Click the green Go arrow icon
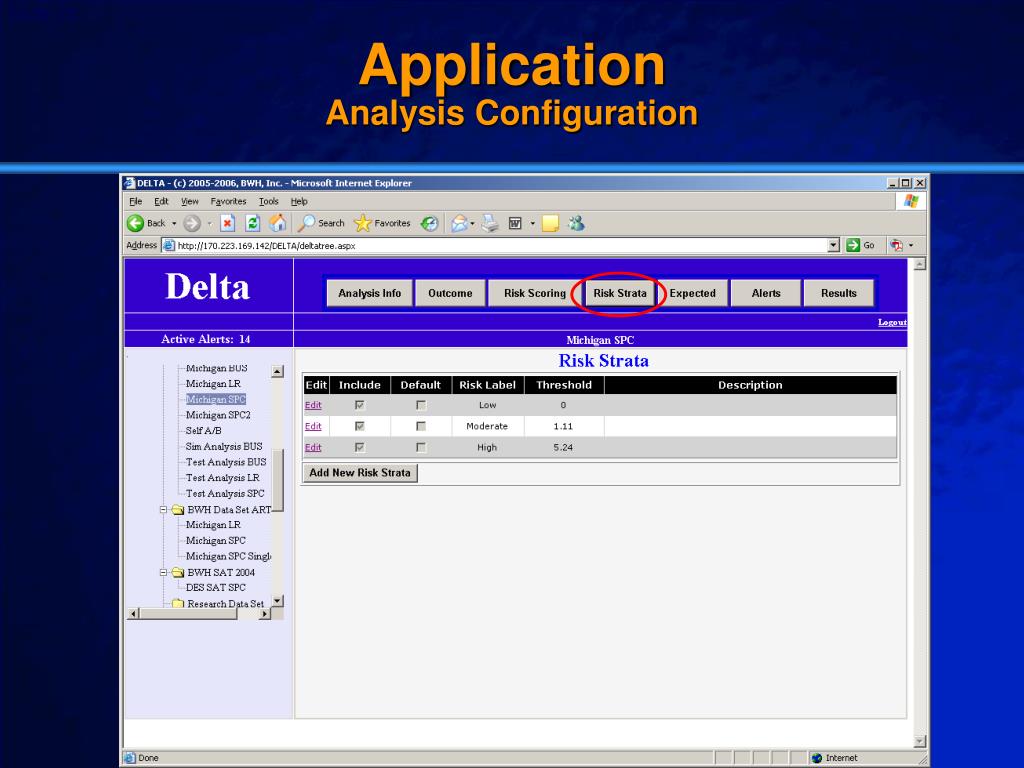Viewport: 1024px width, 768px height. pos(853,245)
